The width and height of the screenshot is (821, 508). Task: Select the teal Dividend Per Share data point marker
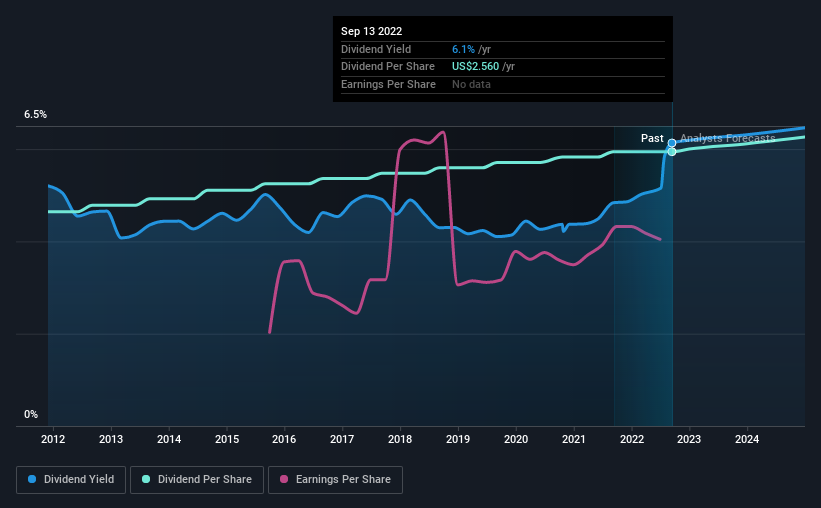point(672,152)
